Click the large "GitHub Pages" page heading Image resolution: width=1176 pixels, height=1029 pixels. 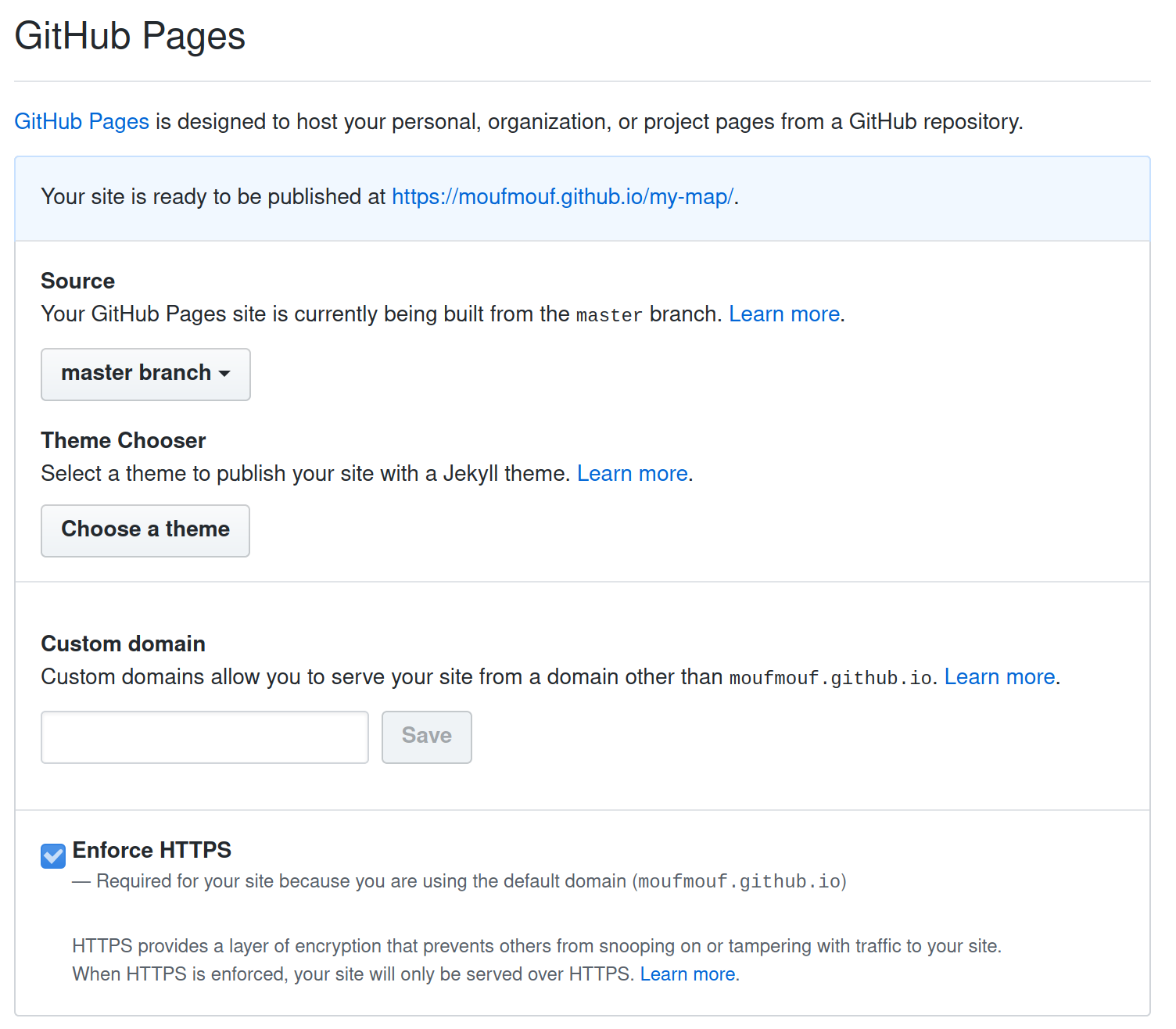pos(130,36)
